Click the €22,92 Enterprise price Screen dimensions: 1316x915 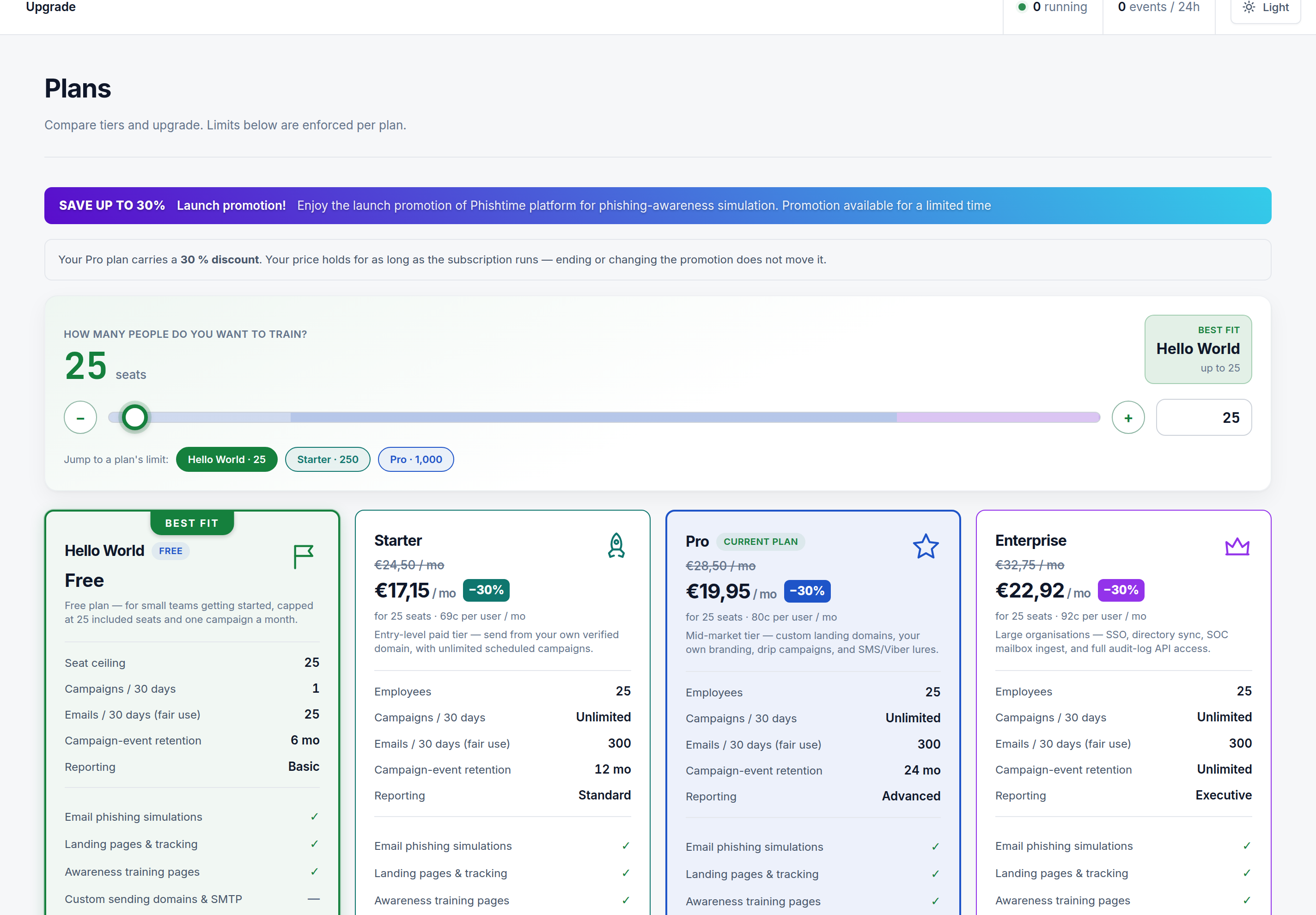click(1030, 591)
